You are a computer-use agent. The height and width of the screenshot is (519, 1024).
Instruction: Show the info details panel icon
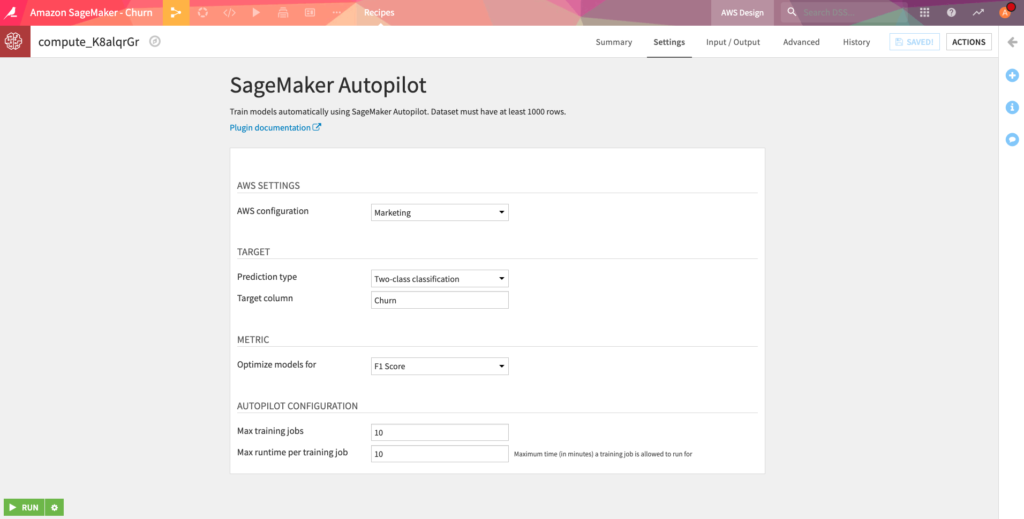[1012, 107]
